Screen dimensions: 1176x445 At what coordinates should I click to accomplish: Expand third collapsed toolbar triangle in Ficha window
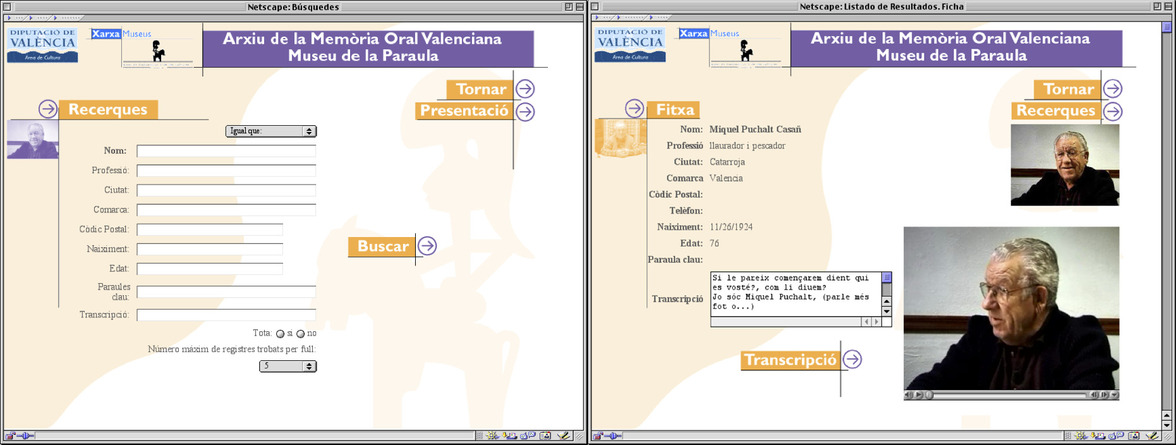tap(651, 17)
